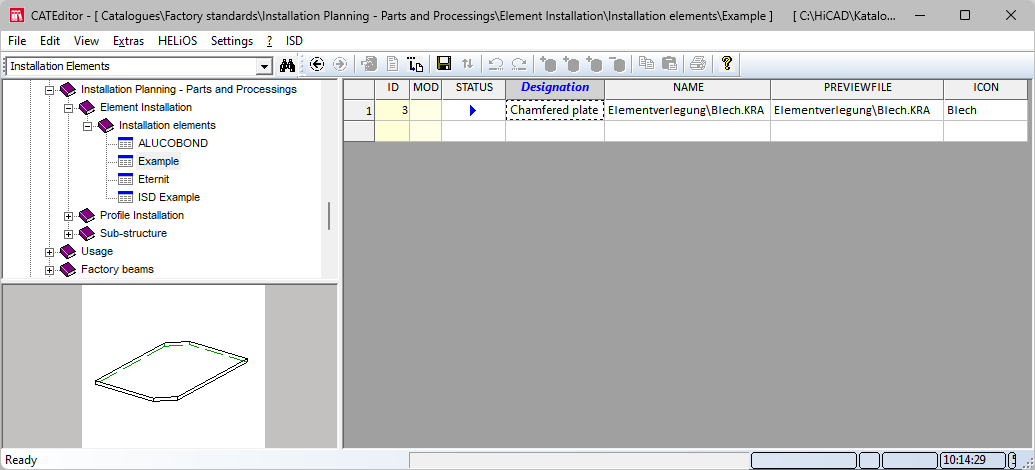
Task: Open the ISD menu
Action: pos(294,41)
